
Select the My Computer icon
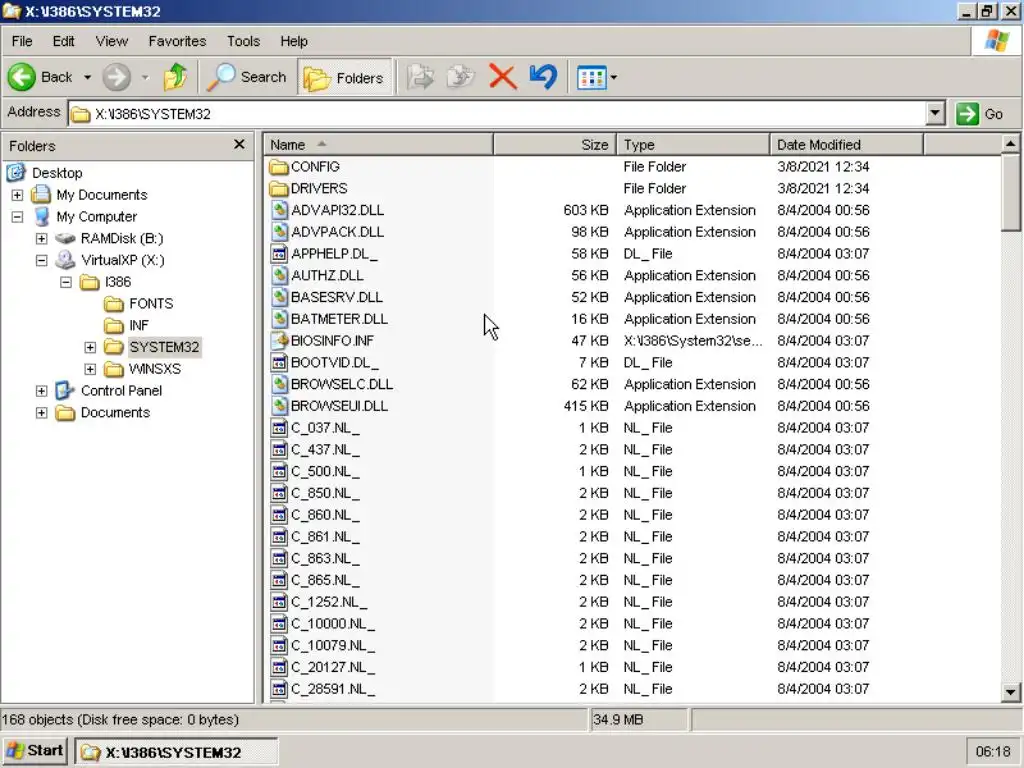pyautogui.click(x=41, y=216)
